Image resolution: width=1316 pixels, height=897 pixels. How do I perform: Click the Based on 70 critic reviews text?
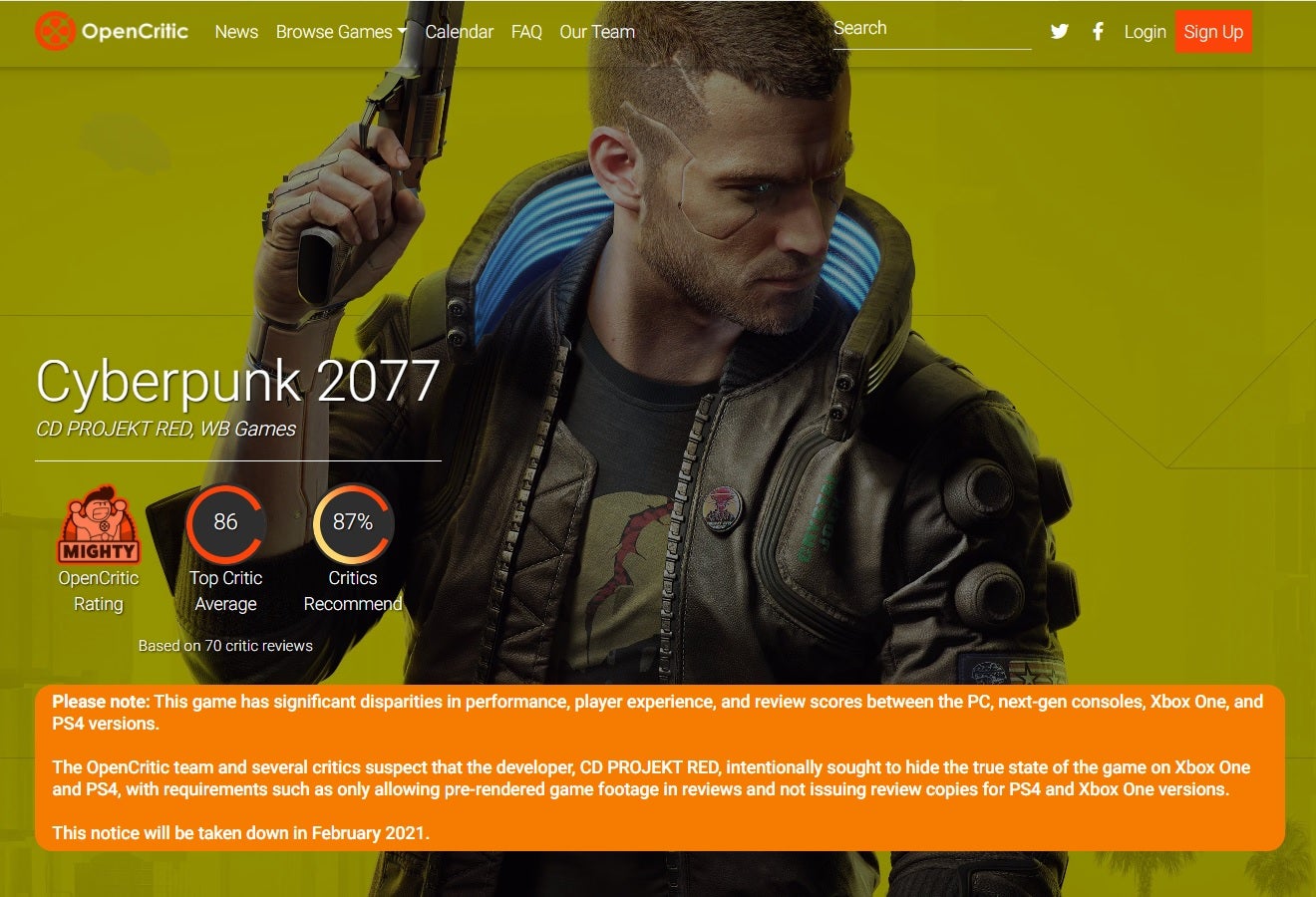click(225, 646)
